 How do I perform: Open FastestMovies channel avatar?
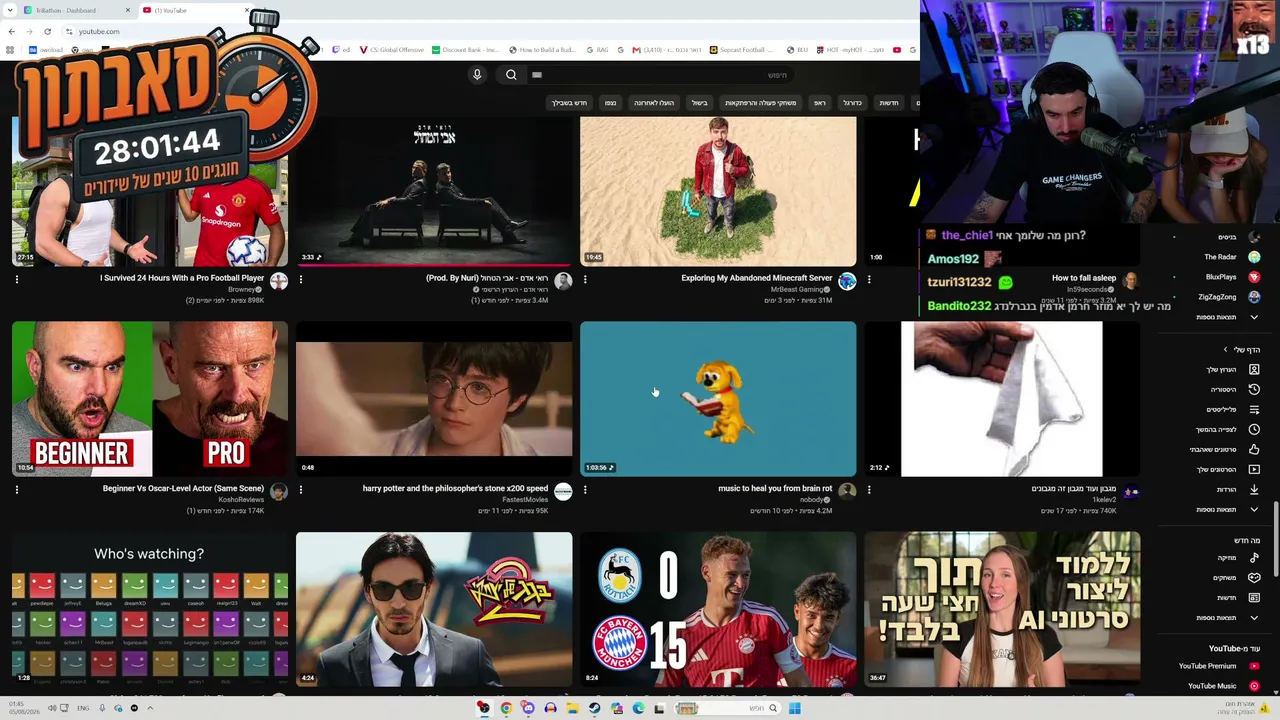click(563, 492)
